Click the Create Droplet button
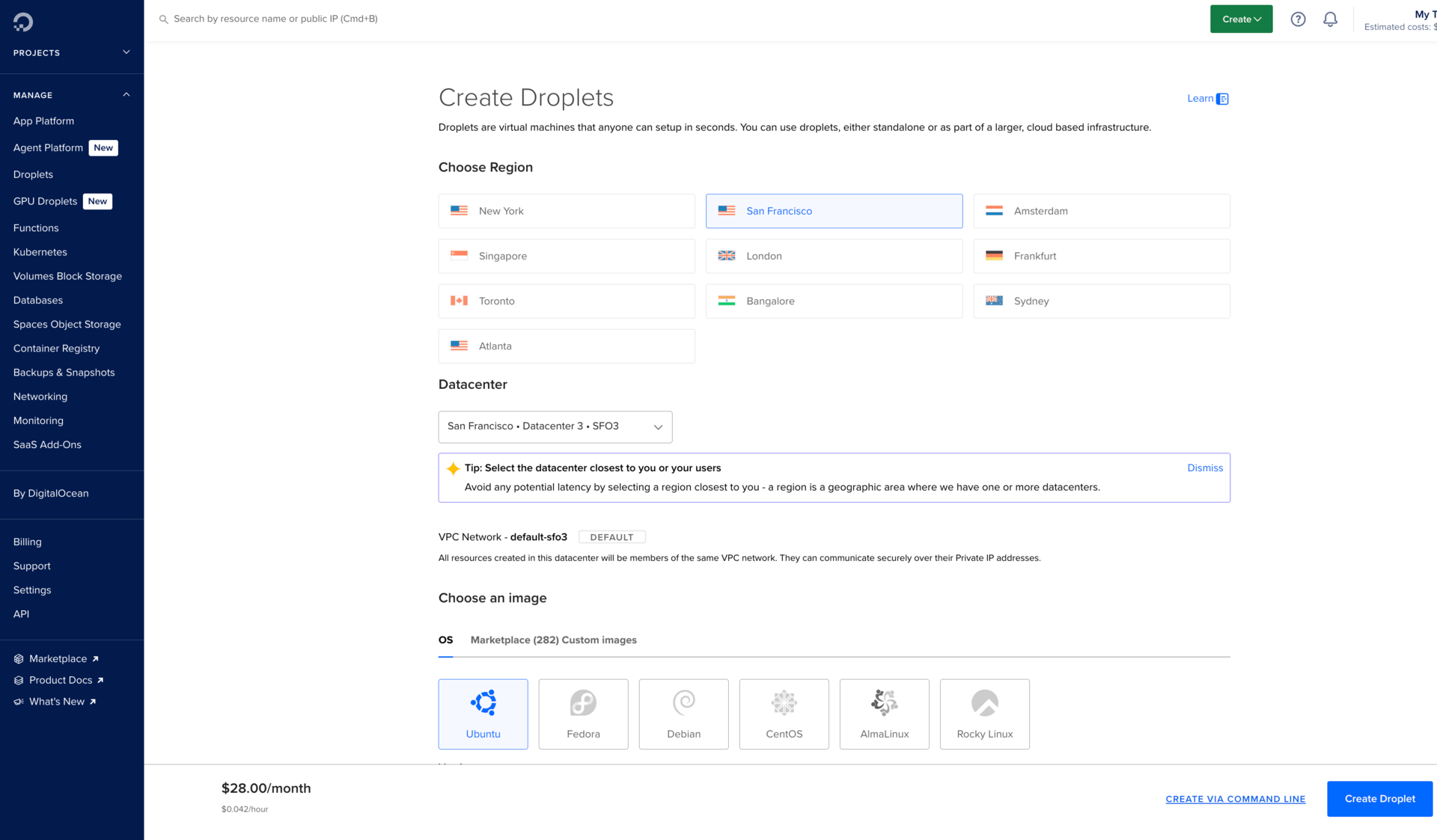The width and height of the screenshot is (1437, 840). coord(1379,799)
